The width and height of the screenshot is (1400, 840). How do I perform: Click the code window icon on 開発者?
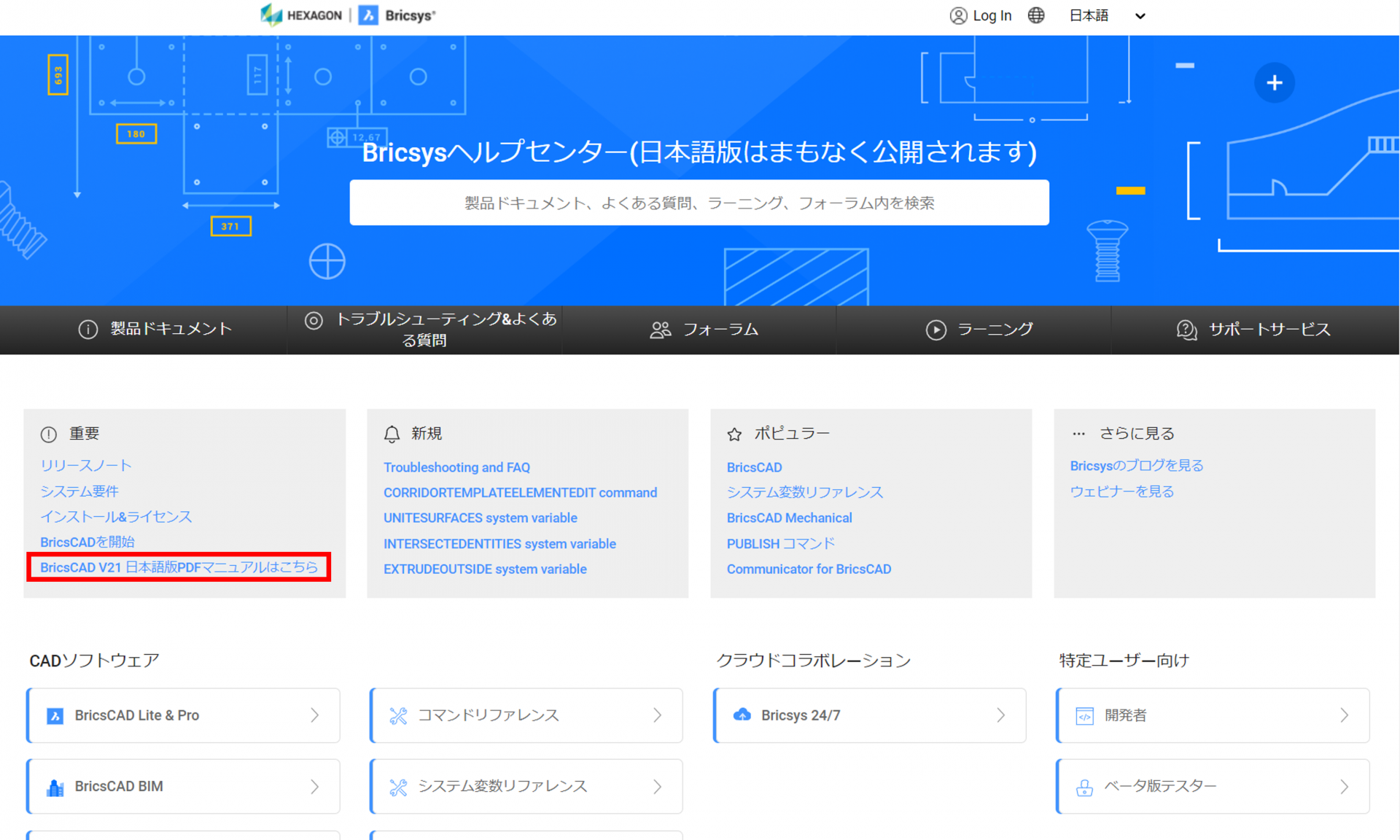(x=1084, y=716)
